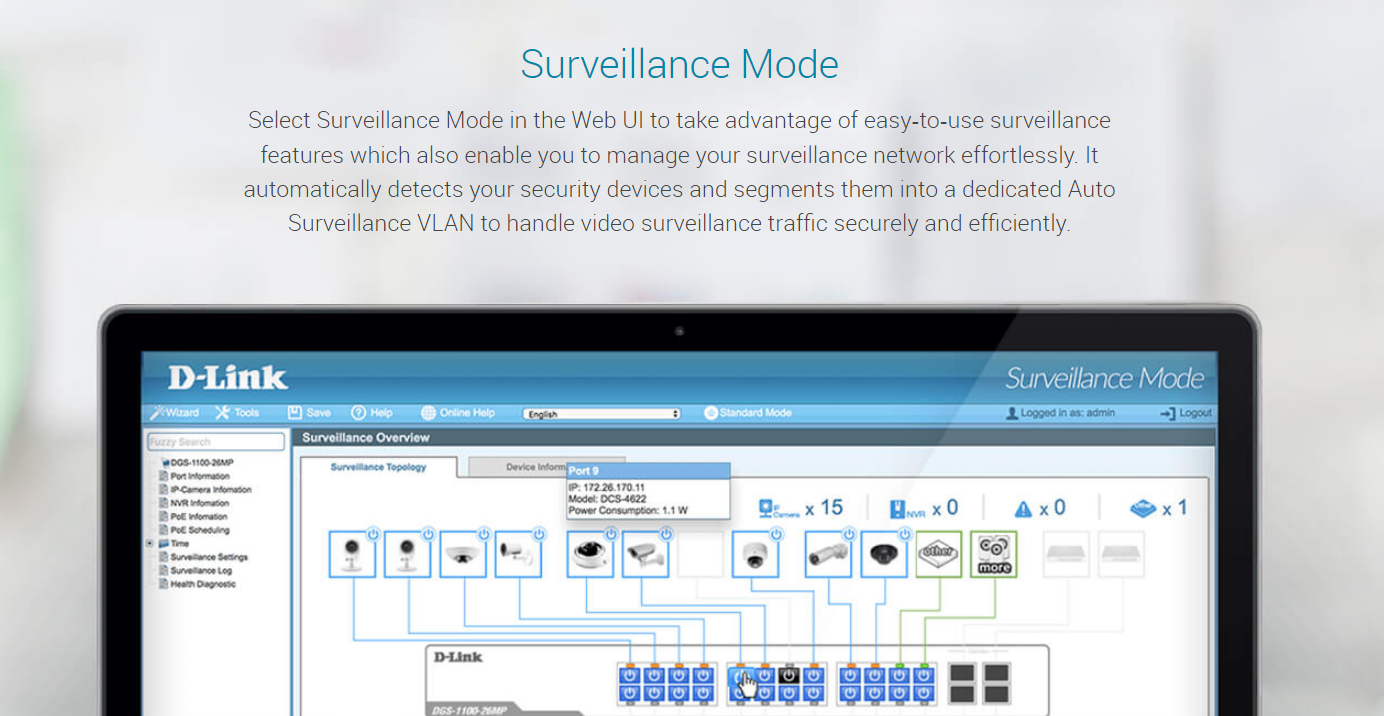This screenshot has height=716, width=1384.
Task: Click the Save disk icon
Action: 295,413
